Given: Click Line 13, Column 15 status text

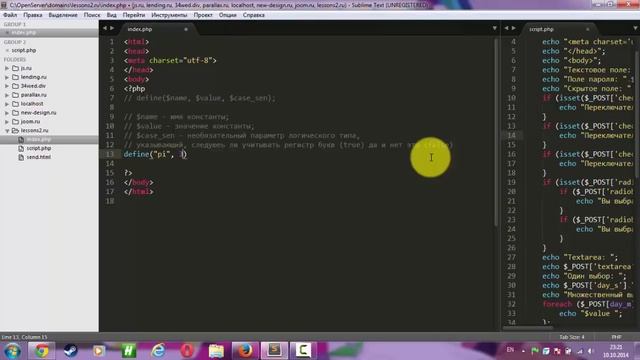Looking at the screenshot, I should click(24, 337).
